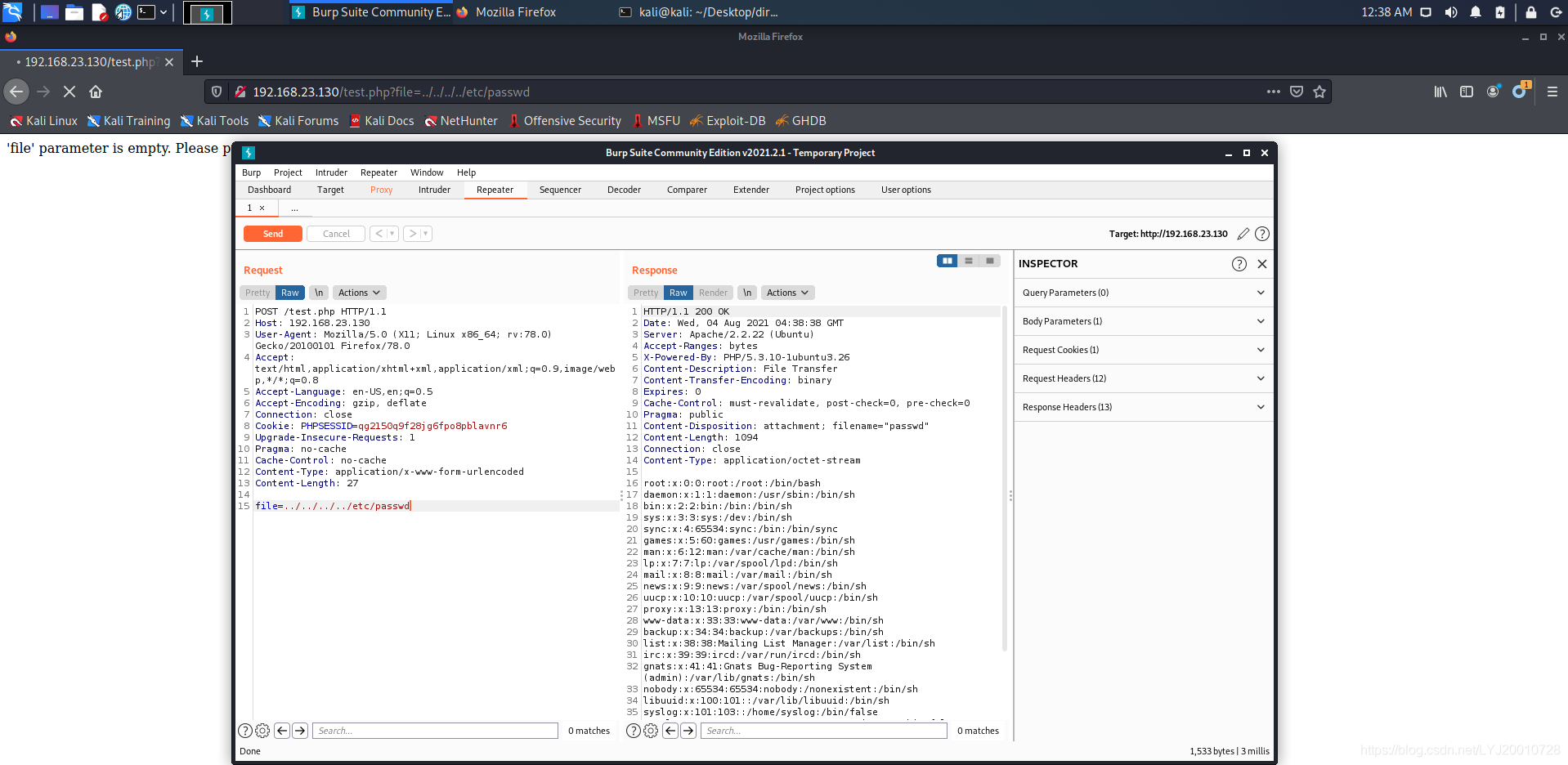1568x765 pixels.
Task: Open the Project menu
Action: pos(288,172)
